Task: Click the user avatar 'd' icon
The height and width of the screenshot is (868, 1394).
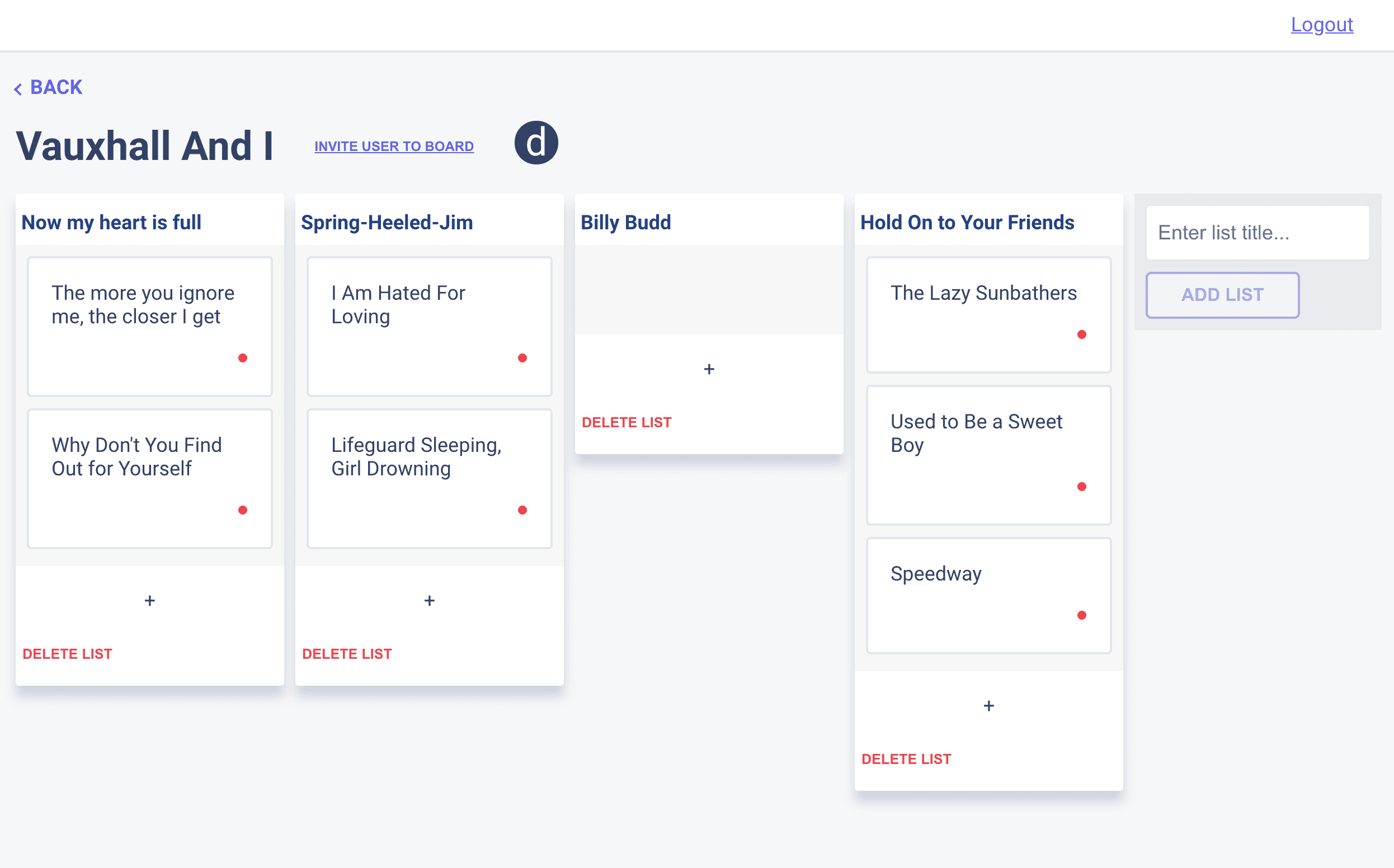Action: click(536, 143)
